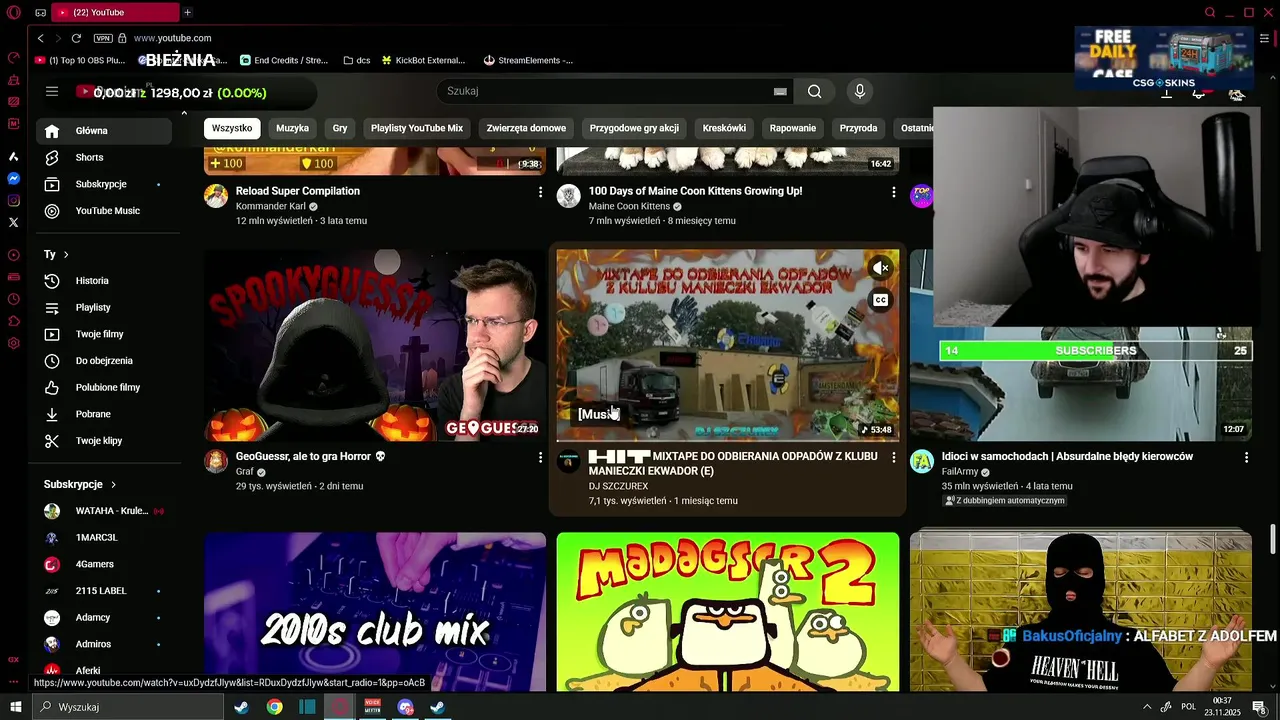Viewport: 1280px width, 720px height.
Task: Open Instagram in Opera sidebar
Action: [x=13, y=200]
